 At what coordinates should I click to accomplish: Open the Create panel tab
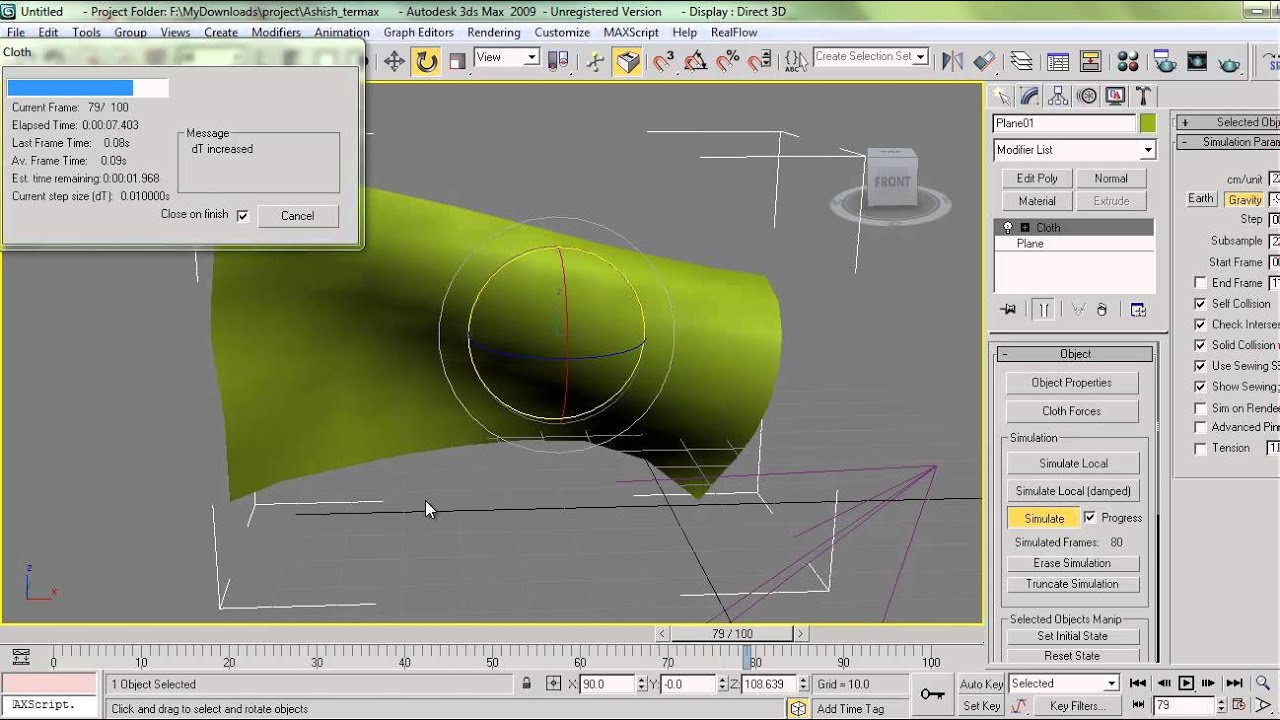pyautogui.click(x=1000, y=96)
